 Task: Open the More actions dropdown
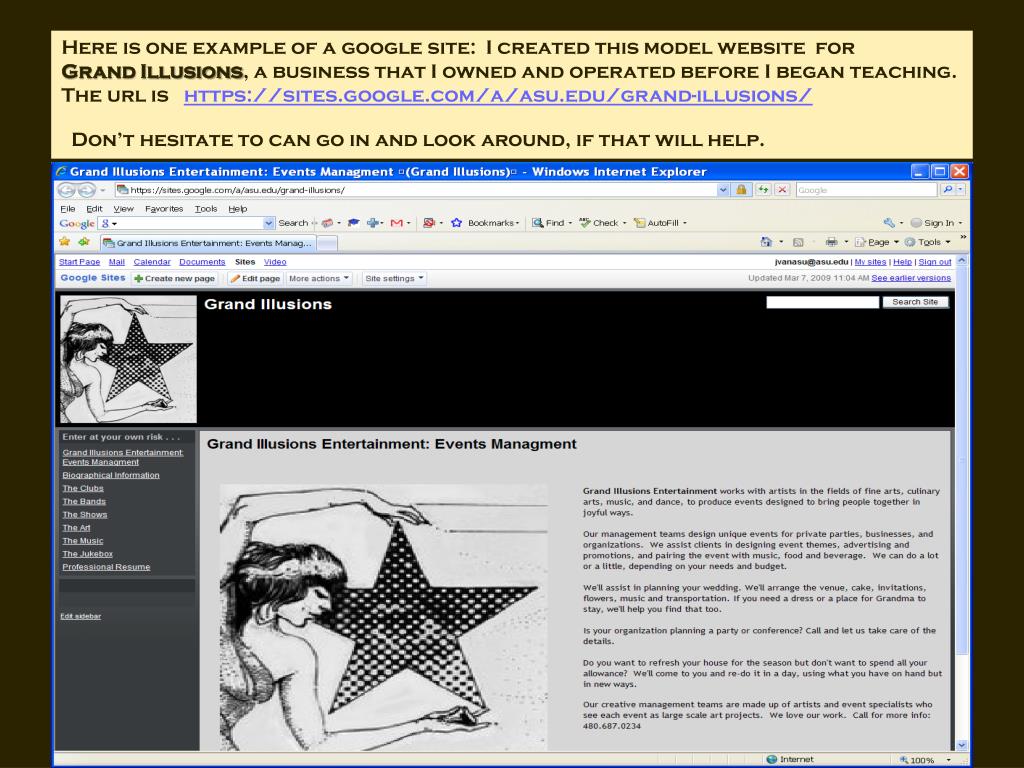click(319, 278)
